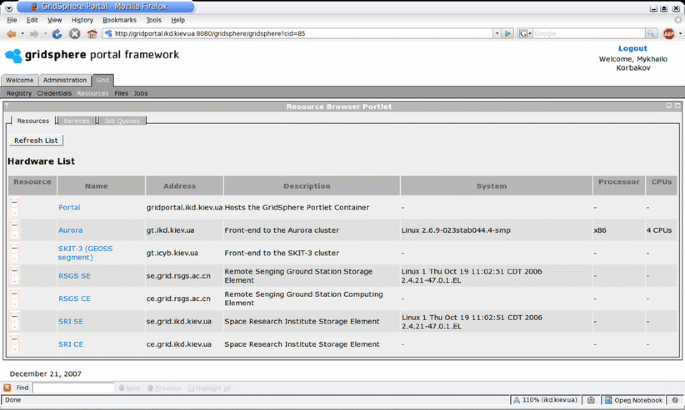Switch to the Services portlet tab
The width and height of the screenshot is (685, 410).
click(x=76, y=121)
